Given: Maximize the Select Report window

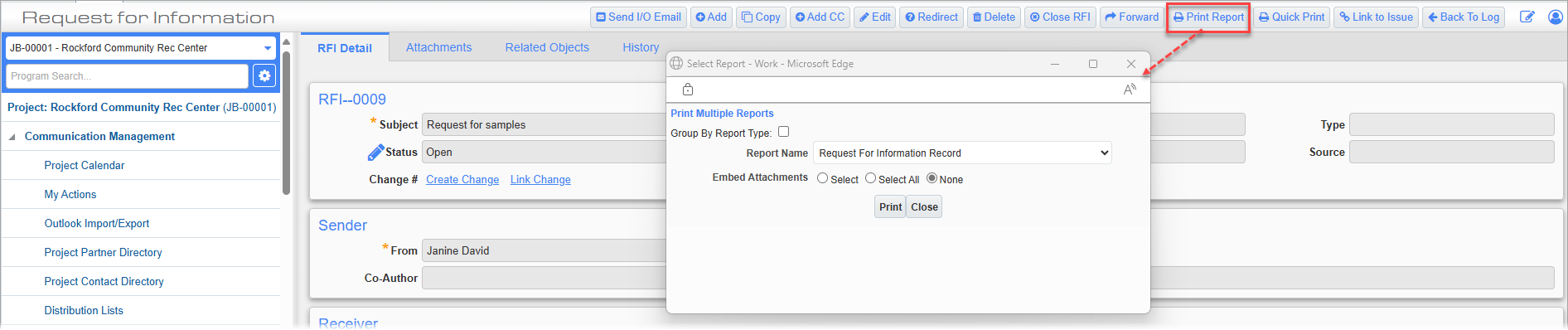Looking at the screenshot, I should pos(1093,64).
